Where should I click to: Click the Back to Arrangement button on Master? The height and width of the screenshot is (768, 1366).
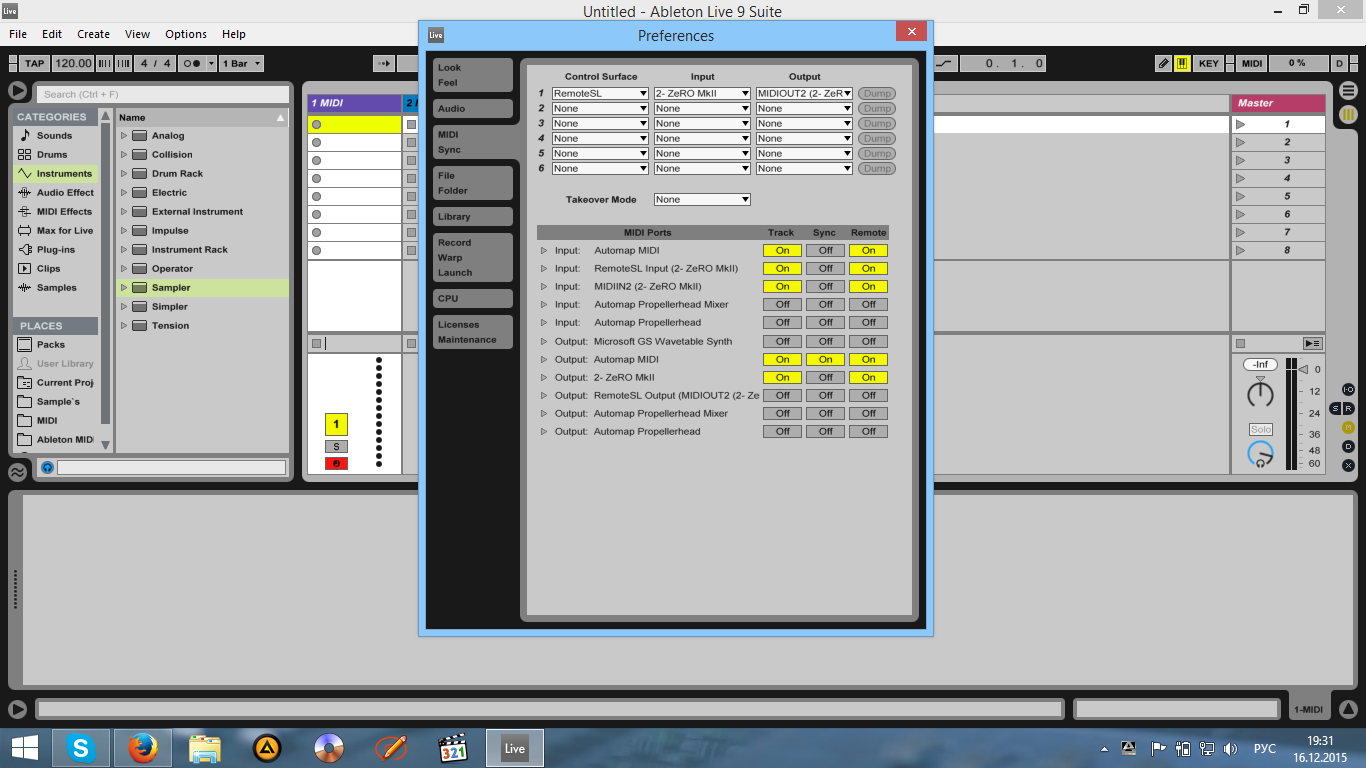(x=1312, y=343)
